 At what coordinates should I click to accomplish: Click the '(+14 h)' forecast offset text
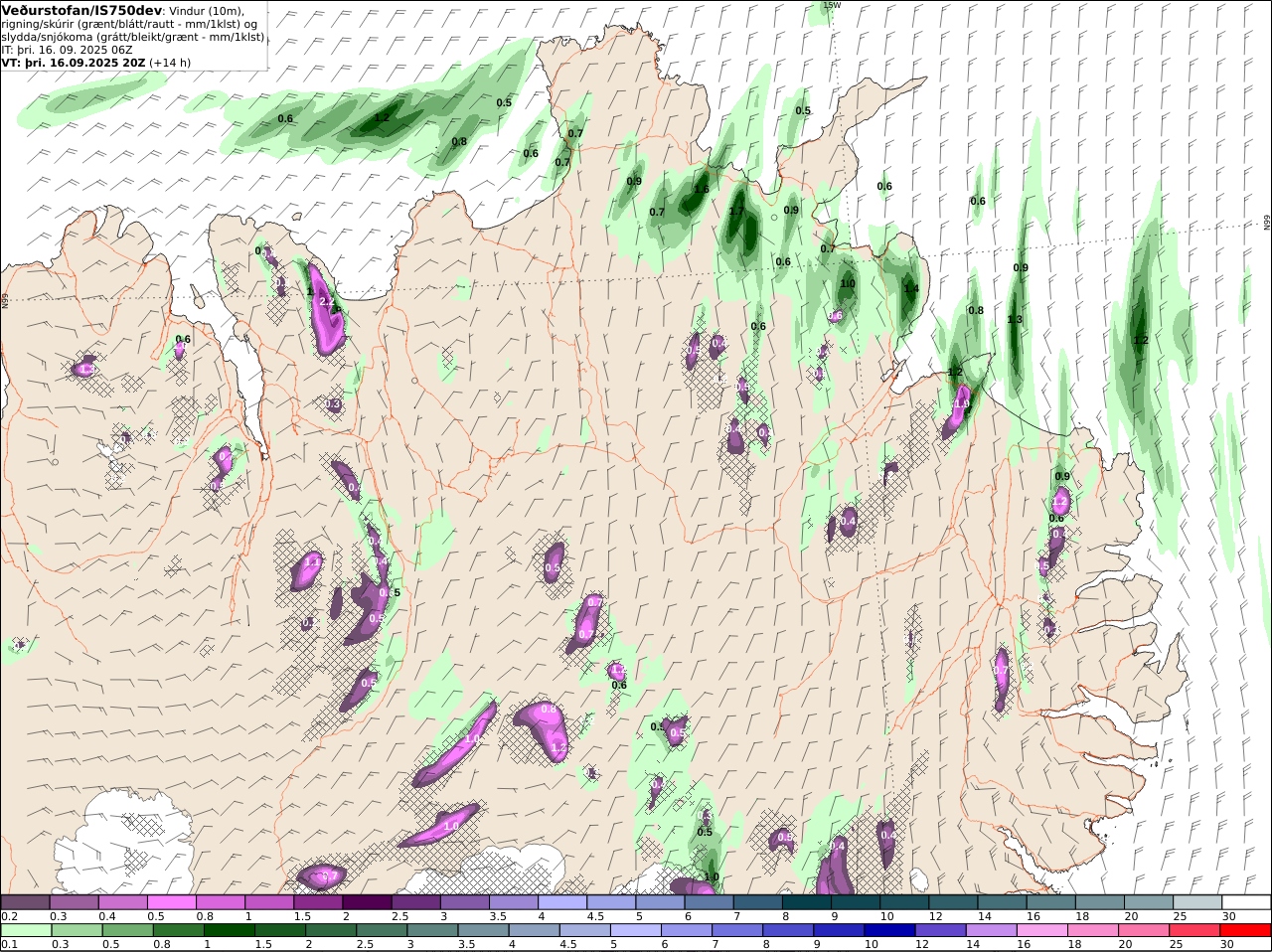tap(170, 63)
